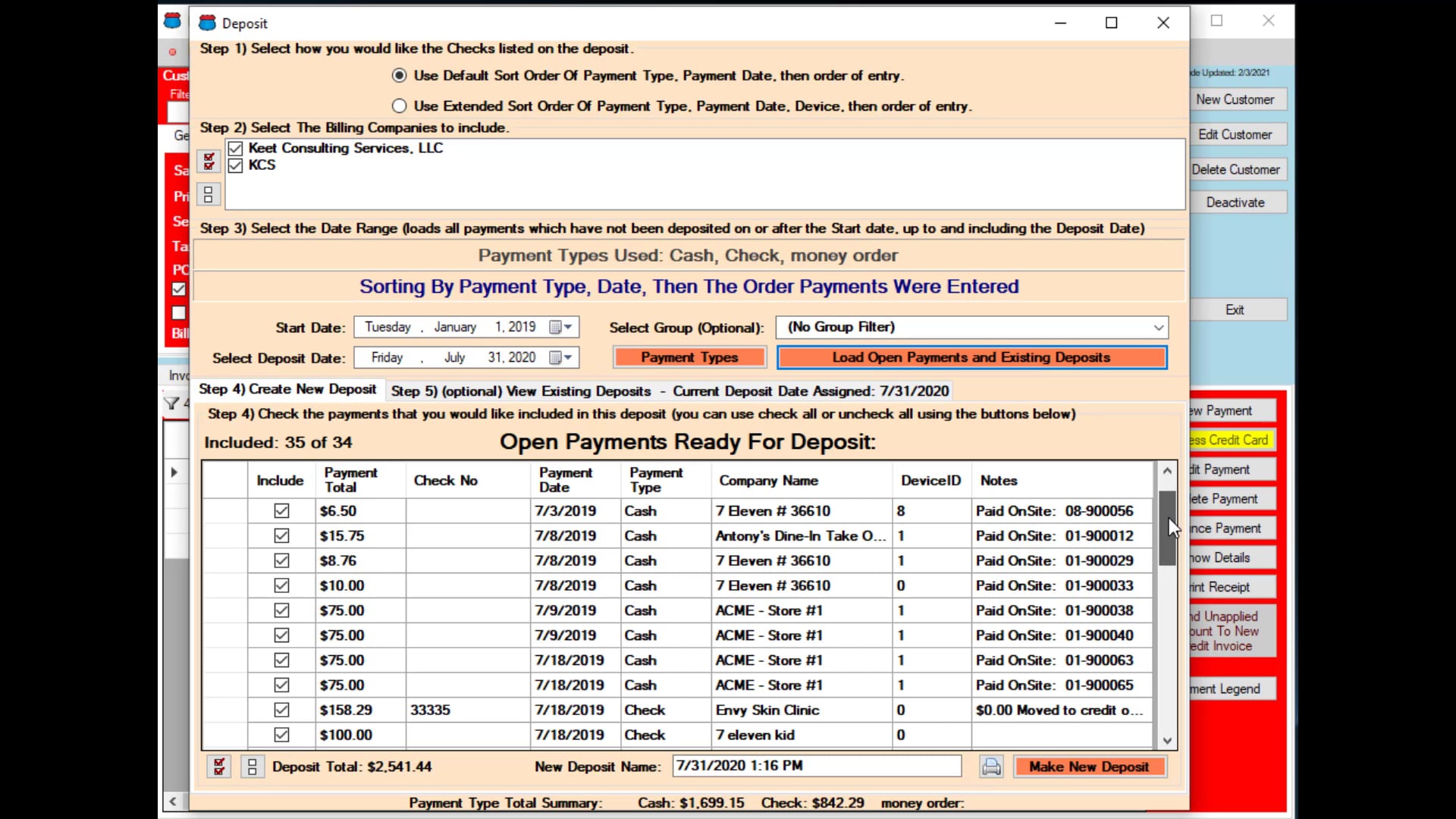Select check number 33335 cell

[x=468, y=711]
